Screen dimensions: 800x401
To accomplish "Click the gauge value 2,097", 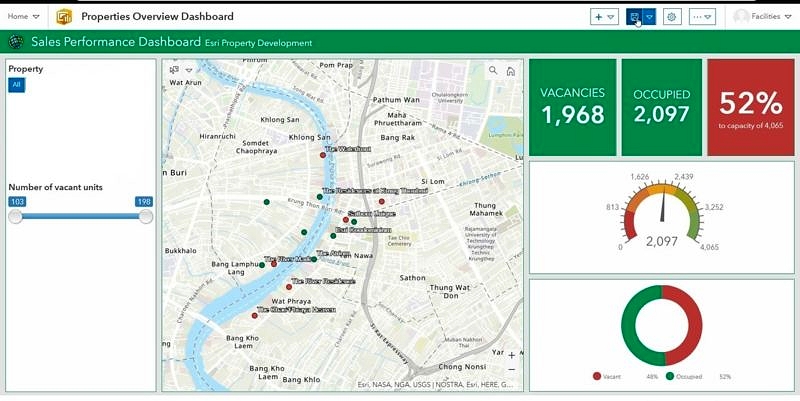I will [x=662, y=241].
